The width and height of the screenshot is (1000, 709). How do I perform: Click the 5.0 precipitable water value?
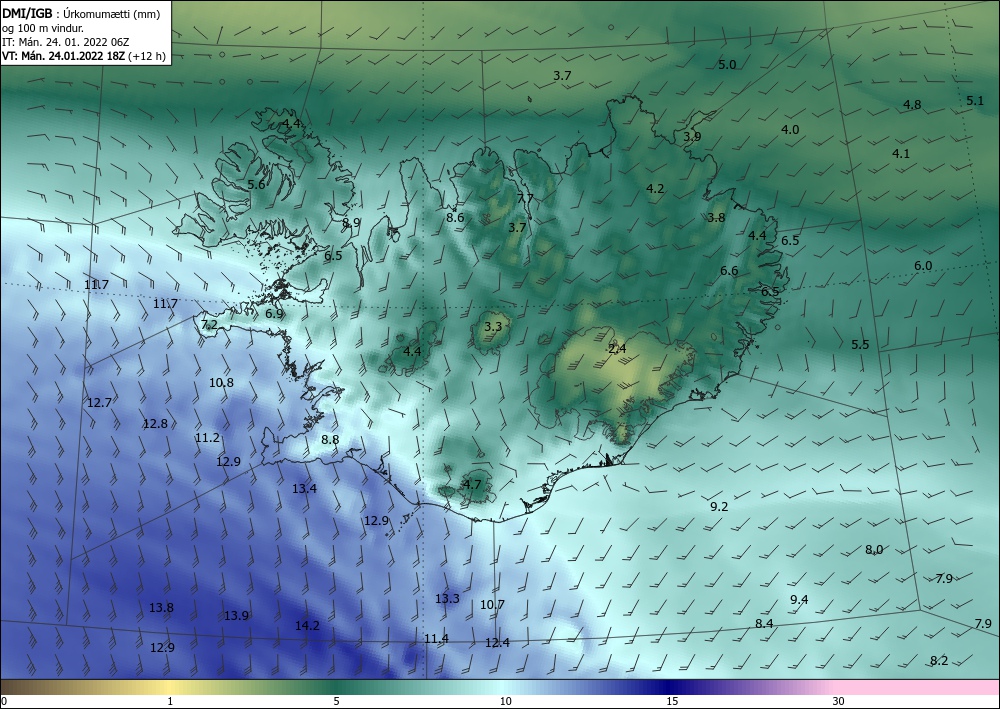[727, 64]
